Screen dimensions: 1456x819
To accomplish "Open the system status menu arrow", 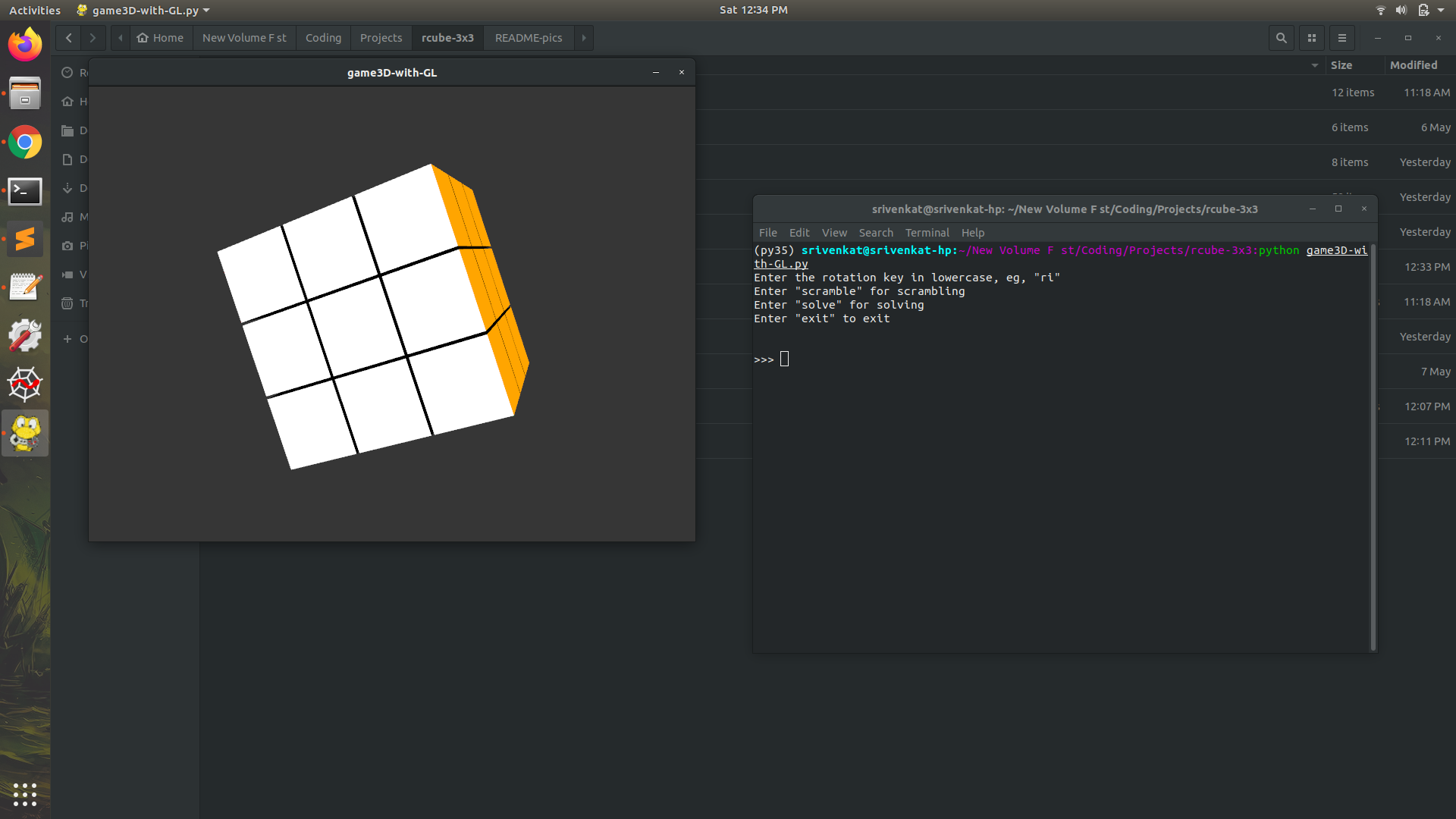I will click(1441, 11).
